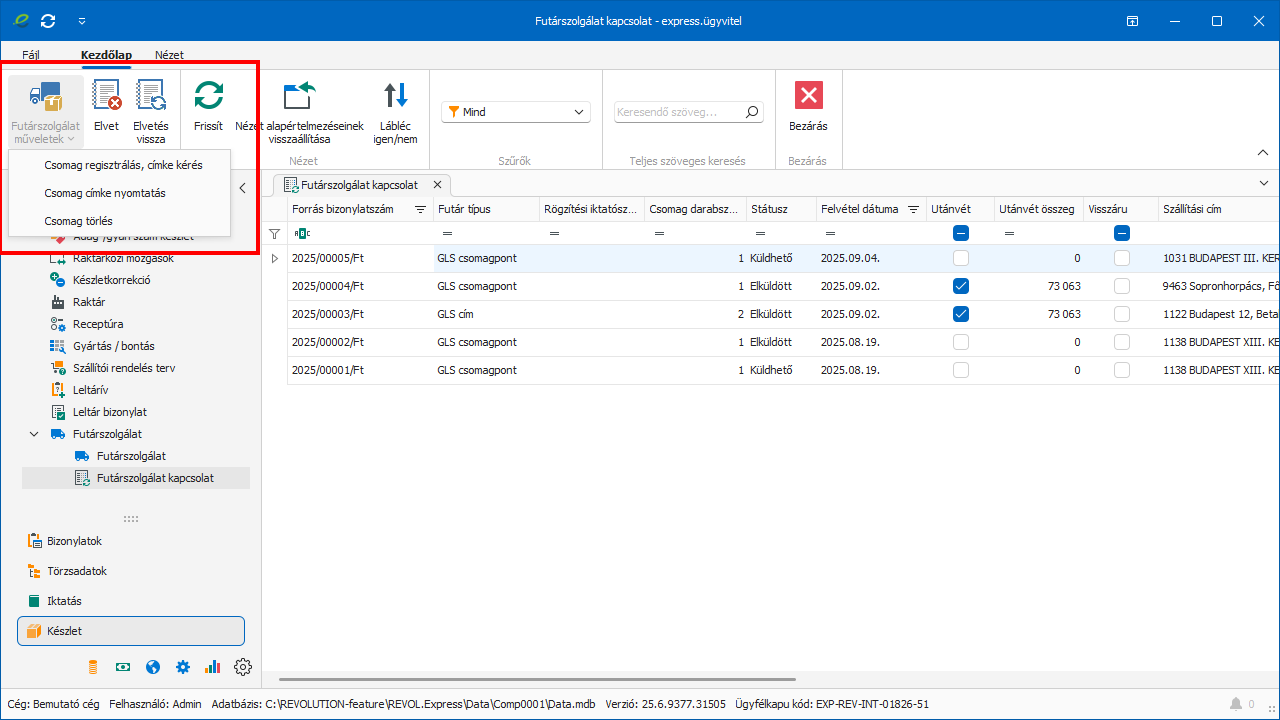The height and width of the screenshot is (720, 1280).
Task: Toggle Visszáru checkbox for 2025/00003/Ft row
Action: pos(1122,314)
